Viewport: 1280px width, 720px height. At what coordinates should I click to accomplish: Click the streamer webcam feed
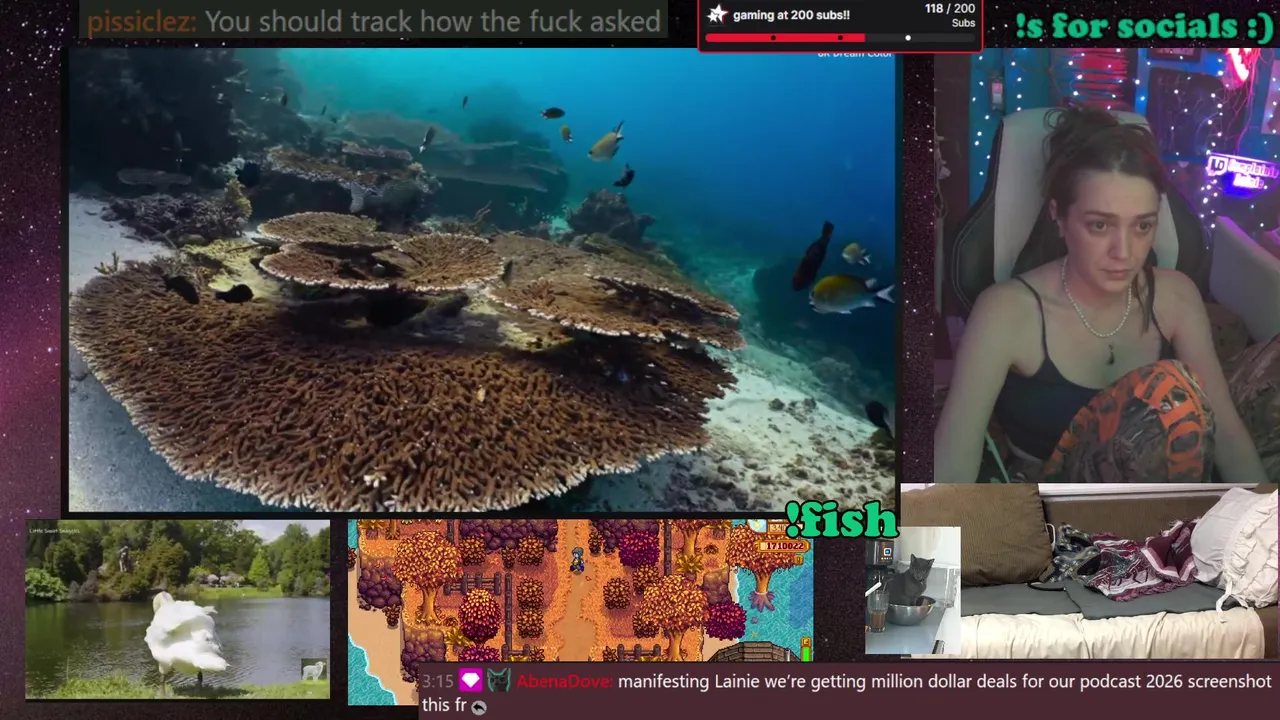(1106, 266)
